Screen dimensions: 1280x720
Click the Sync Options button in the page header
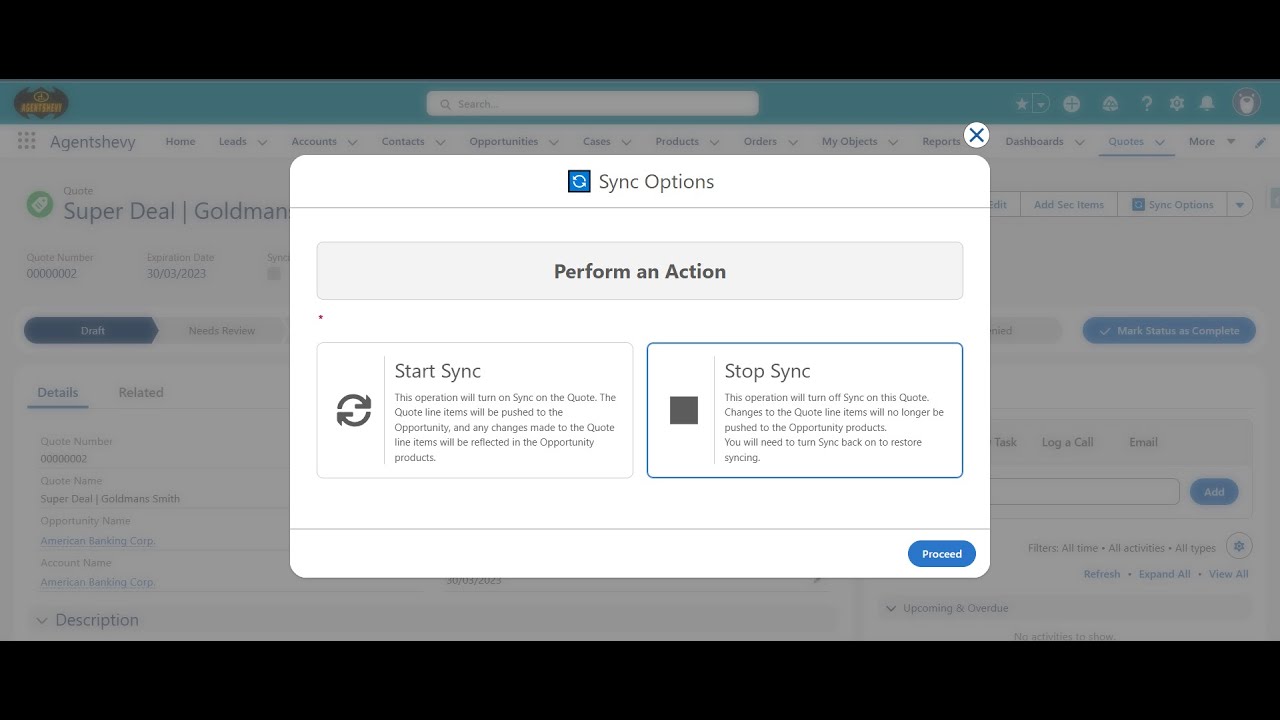[x=1172, y=205]
